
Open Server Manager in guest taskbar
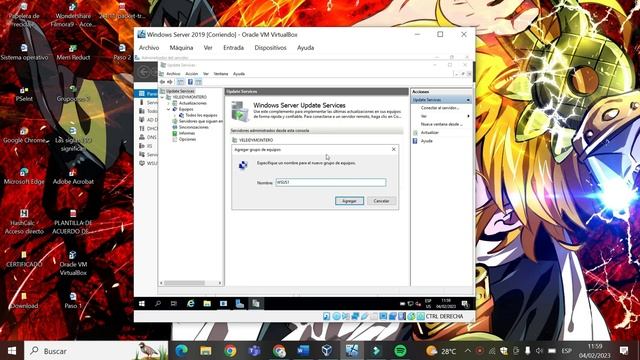coord(240,304)
